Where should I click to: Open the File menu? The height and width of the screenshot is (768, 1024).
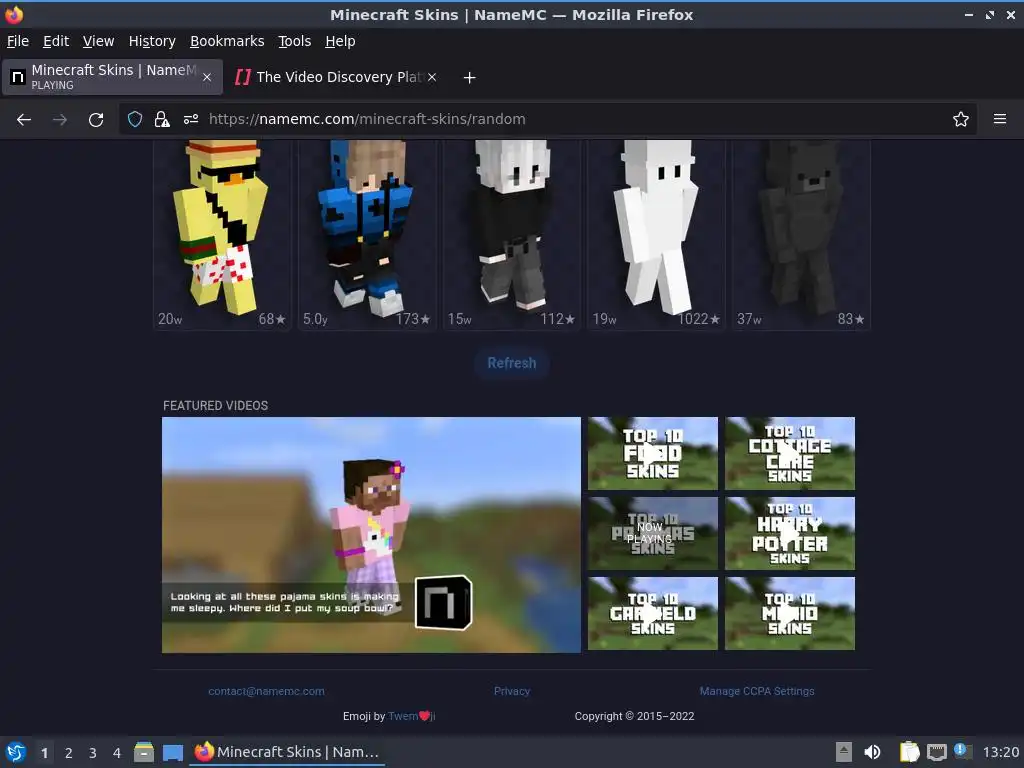click(x=18, y=41)
